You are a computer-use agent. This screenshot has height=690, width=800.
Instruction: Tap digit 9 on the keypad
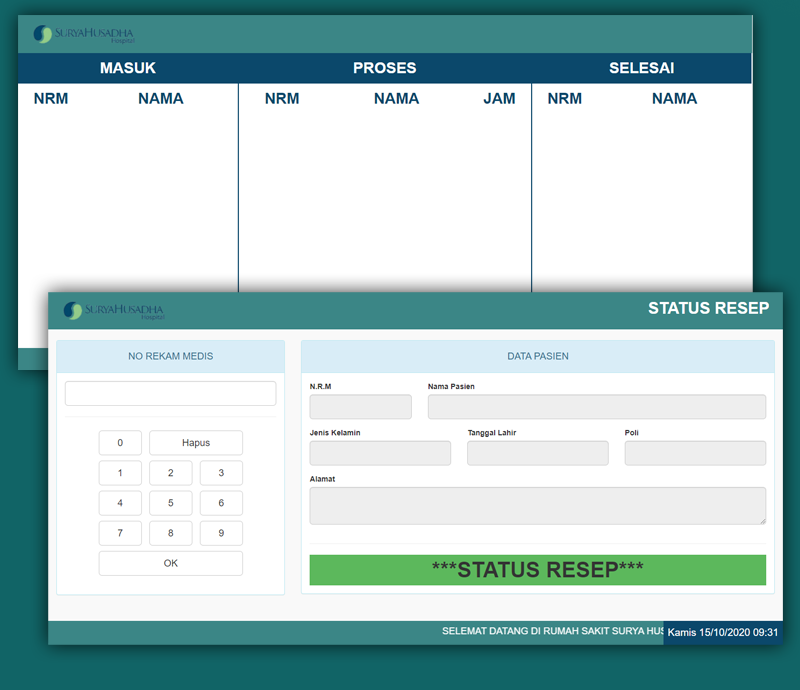221,533
